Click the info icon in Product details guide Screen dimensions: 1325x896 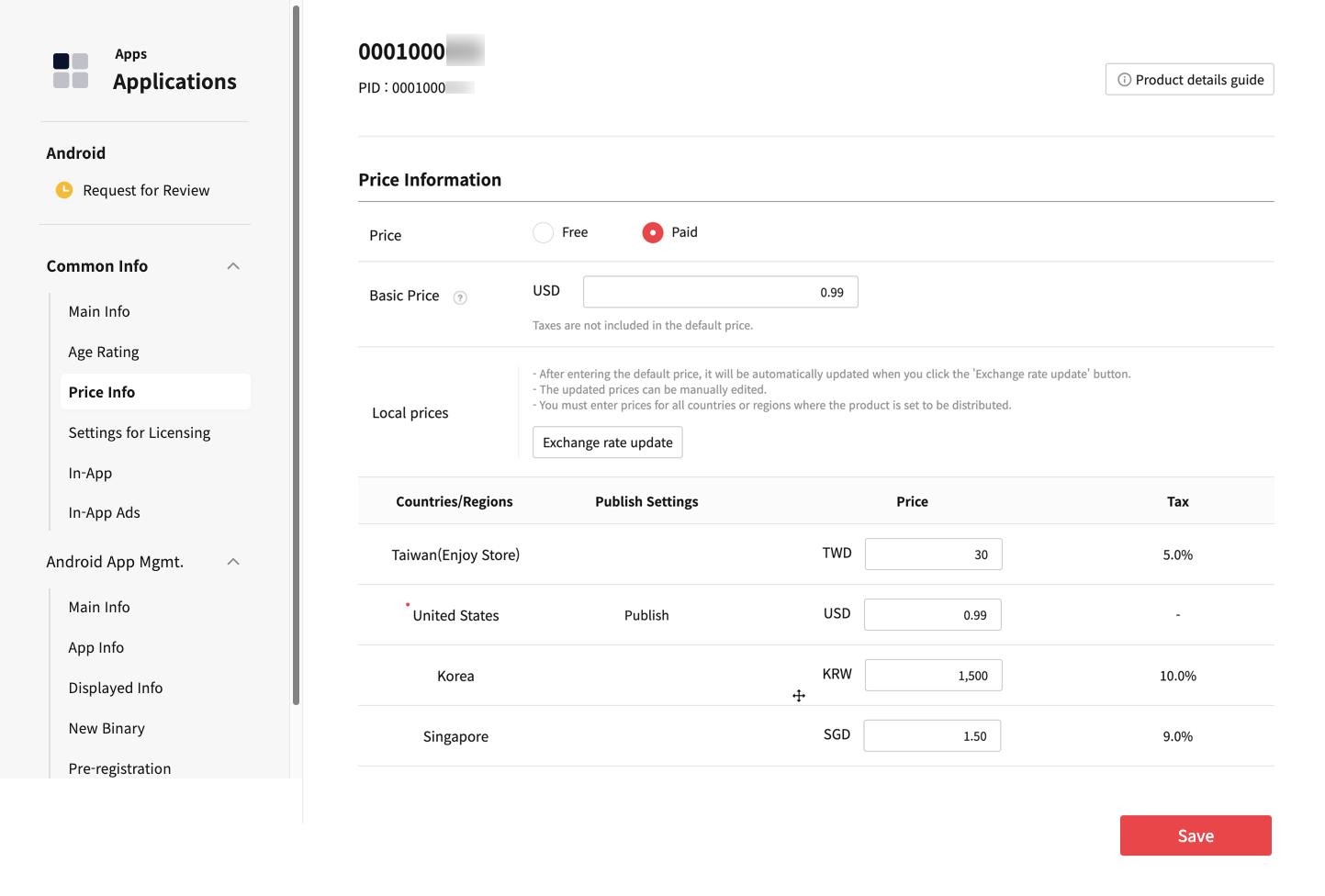point(1124,80)
